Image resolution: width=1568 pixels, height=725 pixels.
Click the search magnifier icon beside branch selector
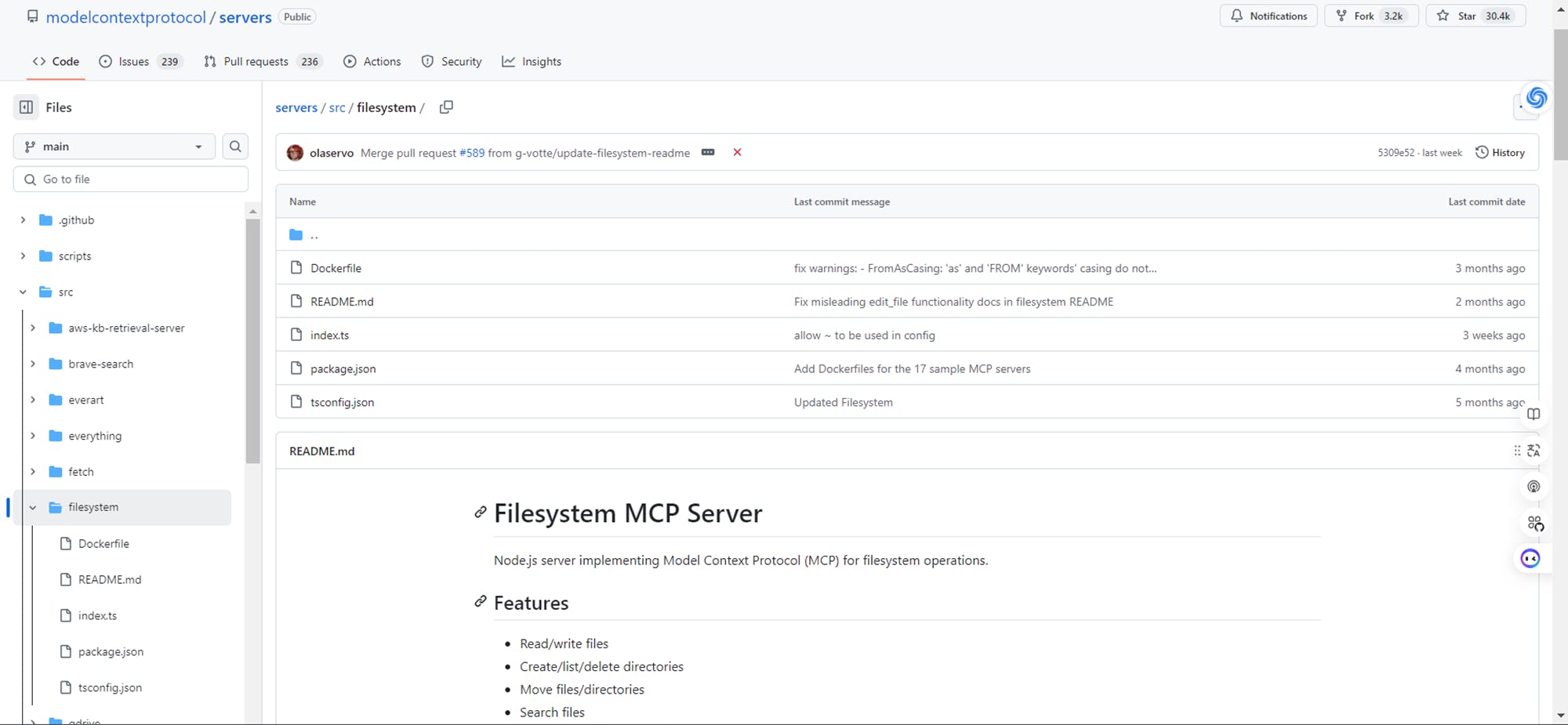click(235, 147)
